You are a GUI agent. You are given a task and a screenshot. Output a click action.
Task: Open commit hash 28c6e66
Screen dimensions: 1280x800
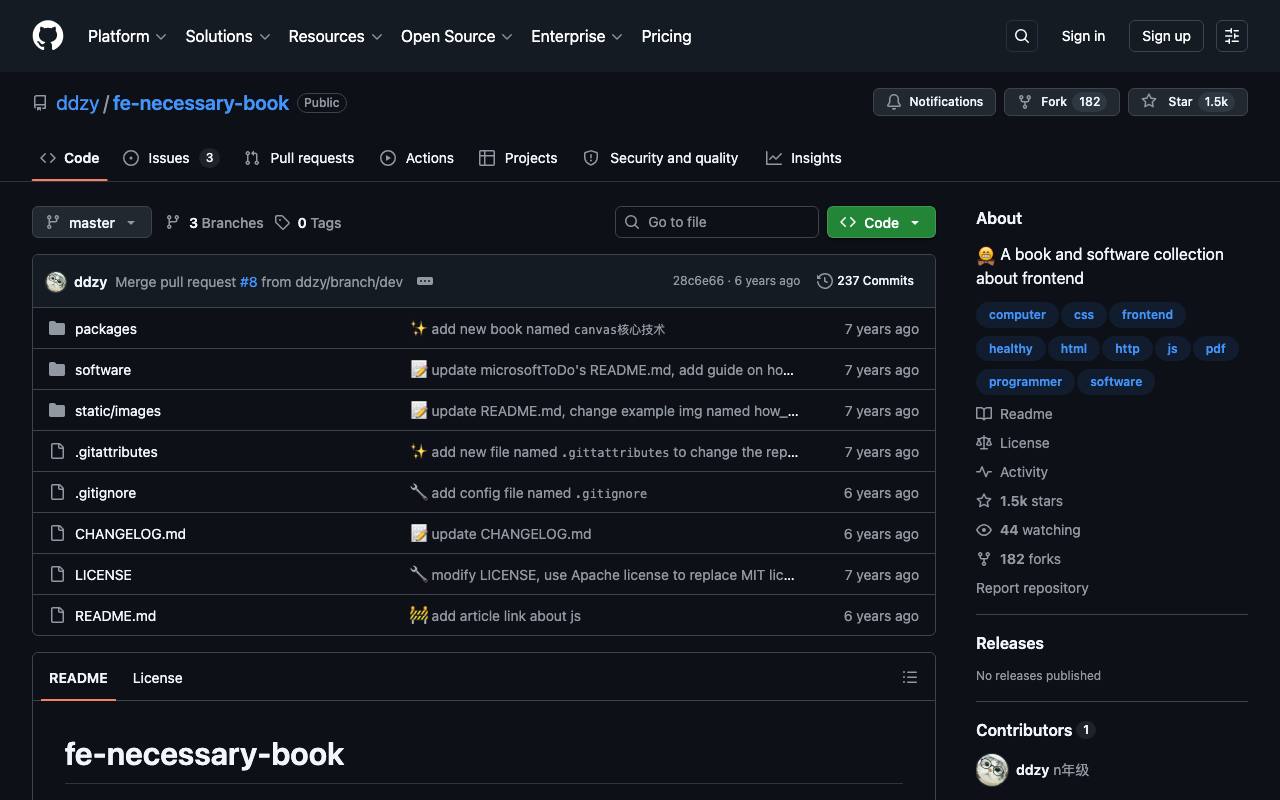click(698, 281)
